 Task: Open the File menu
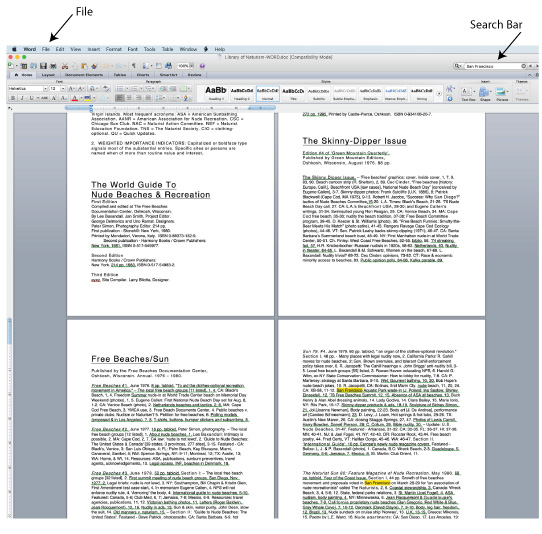point(46,49)
